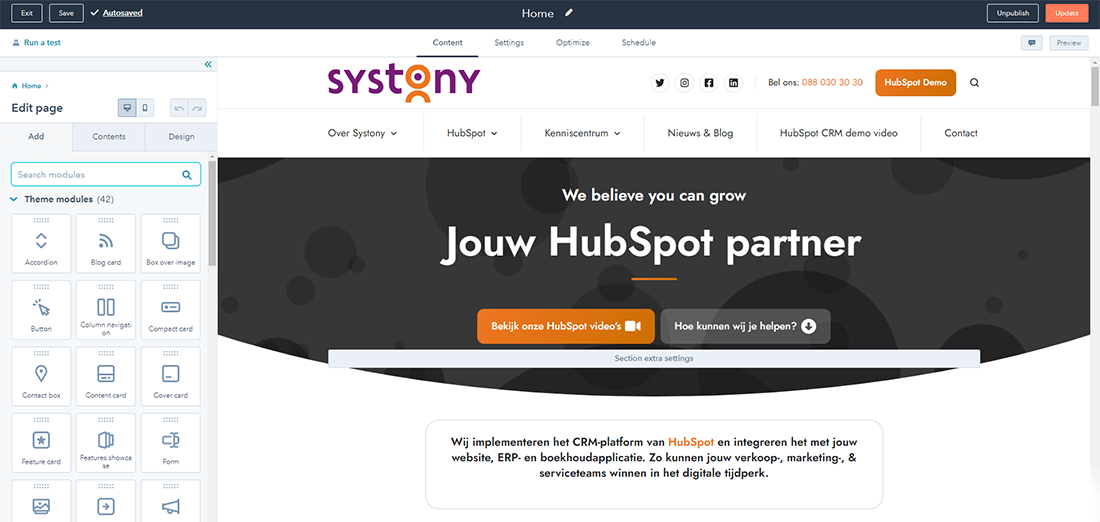Click the undo arrow

point(179,108)
